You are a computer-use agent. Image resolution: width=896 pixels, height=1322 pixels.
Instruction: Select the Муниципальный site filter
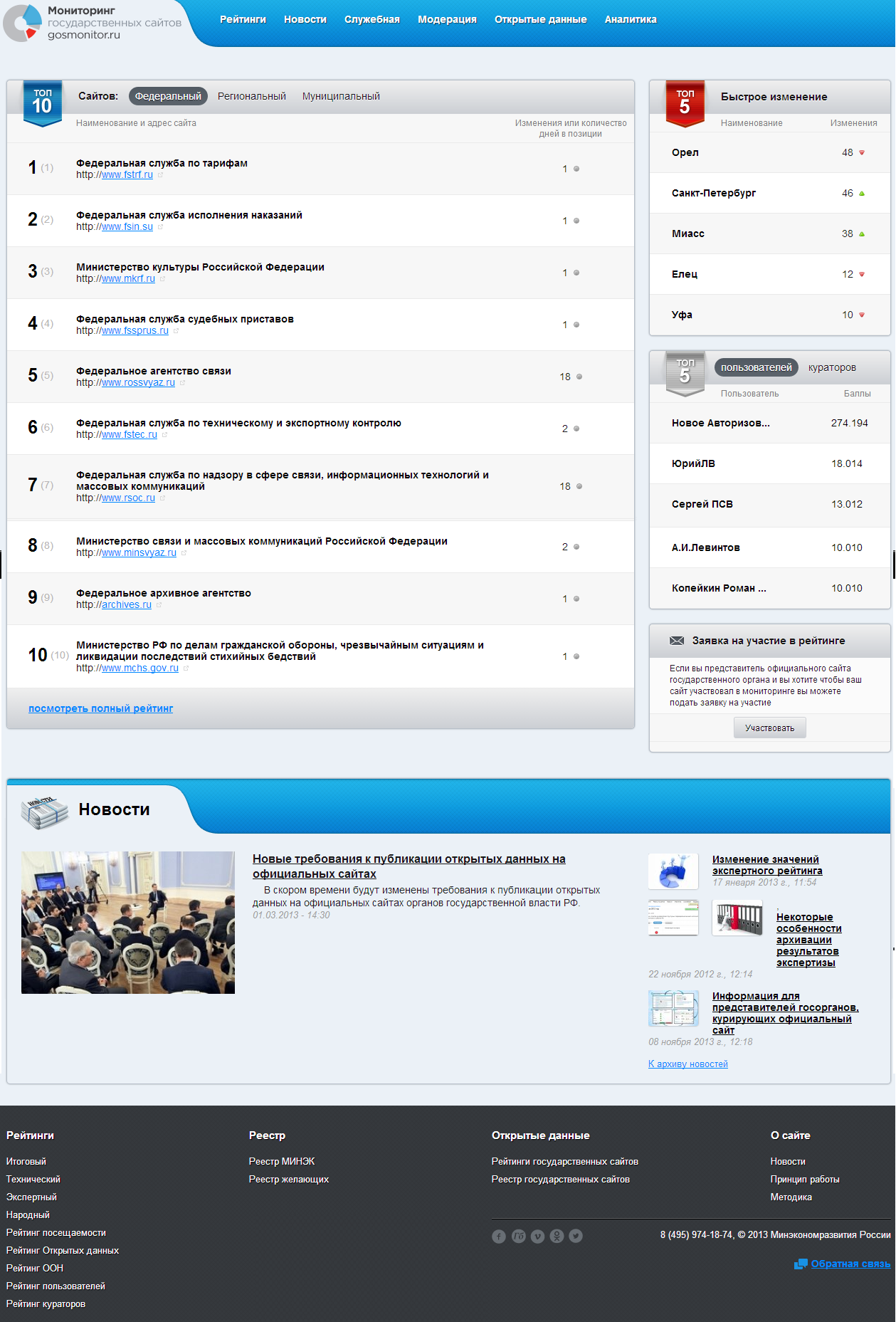(x=341, y=96)
